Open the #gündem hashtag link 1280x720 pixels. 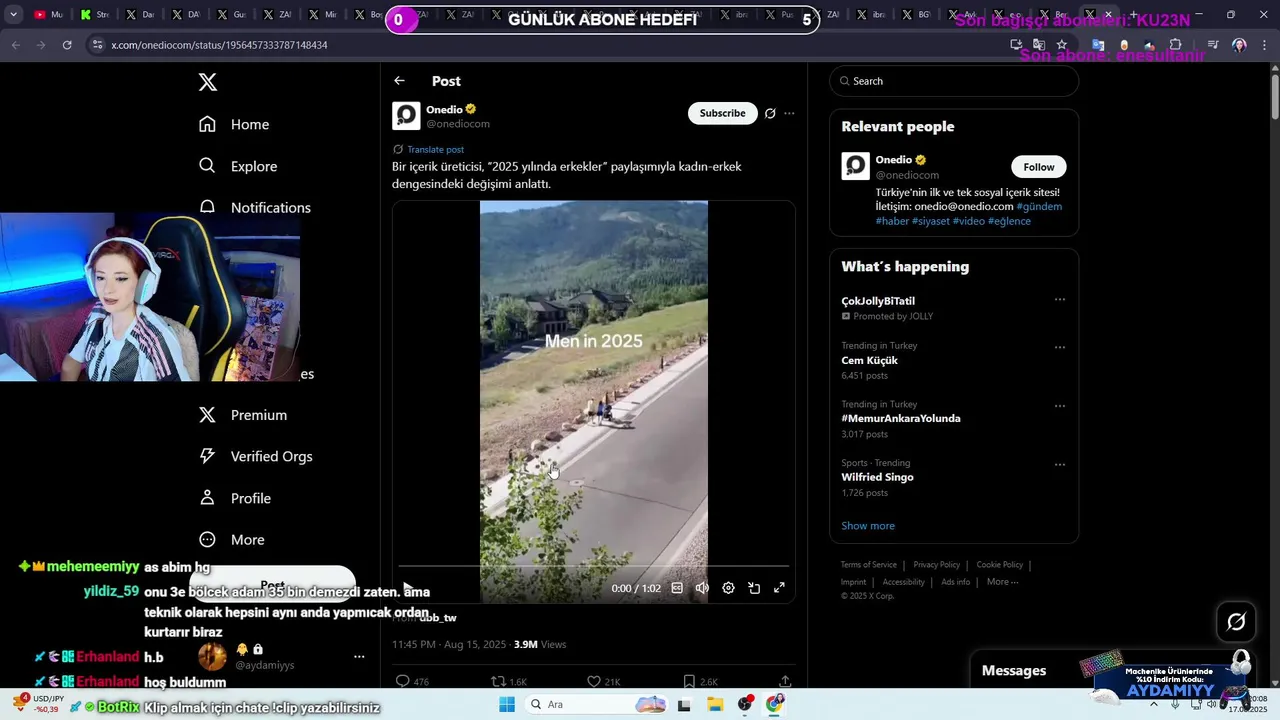click(1039, 206)
